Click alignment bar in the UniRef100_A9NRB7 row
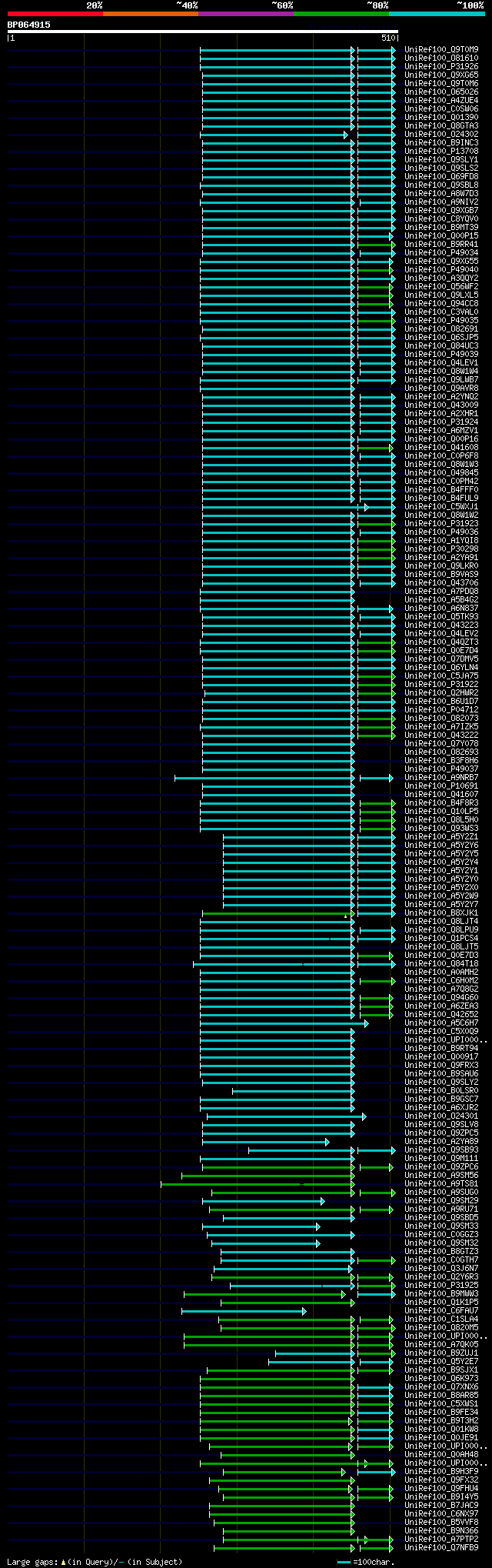This screenshot has width=492, height=1568. pyautogui.click(x=264, y=778)
